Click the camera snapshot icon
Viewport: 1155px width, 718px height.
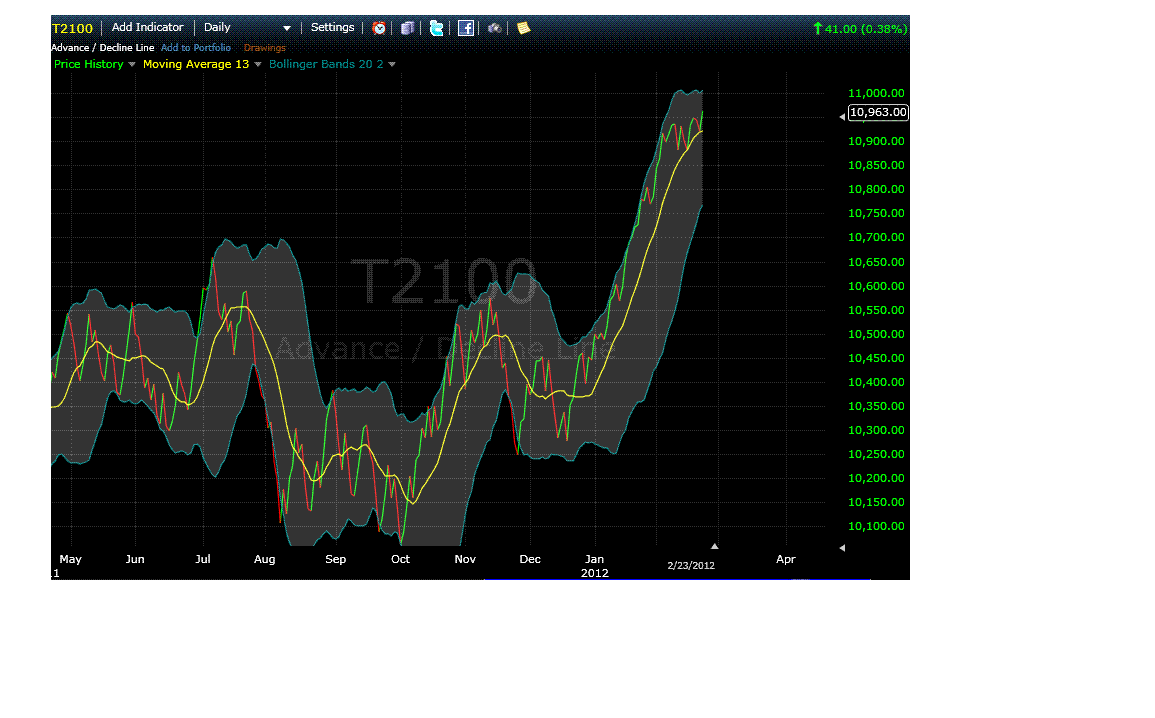pyautogui.click(x=495, y=28)
